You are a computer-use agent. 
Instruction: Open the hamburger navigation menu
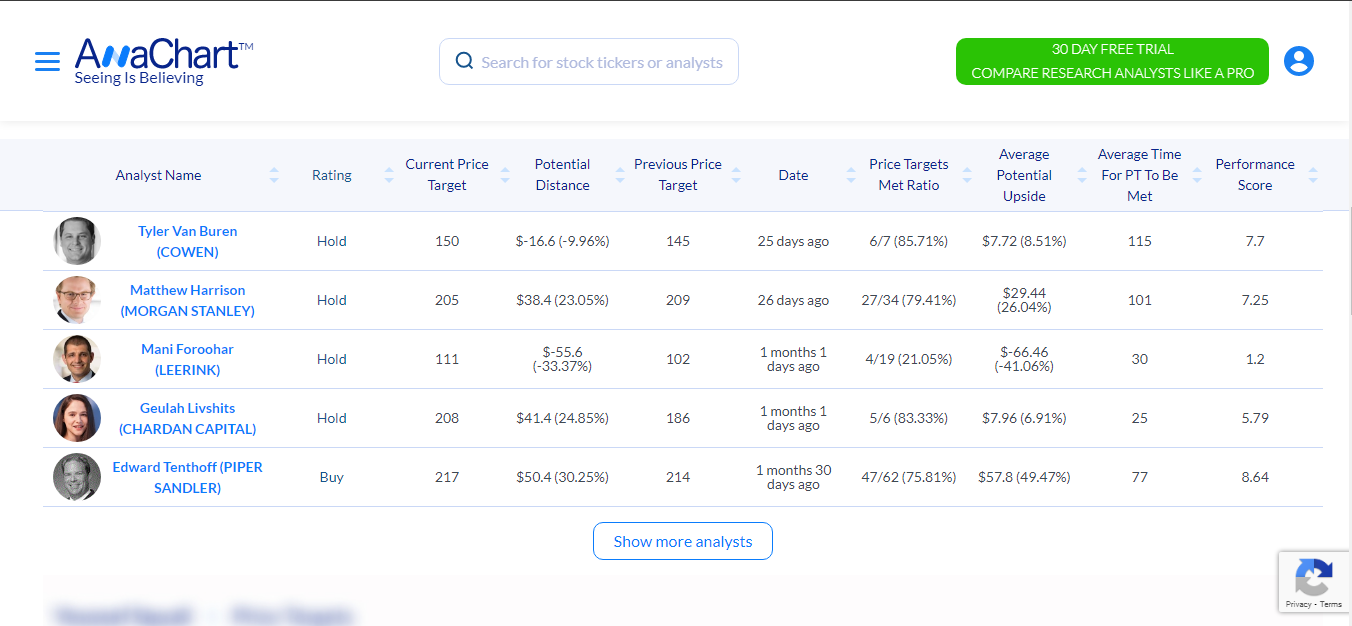coord(47,60)
